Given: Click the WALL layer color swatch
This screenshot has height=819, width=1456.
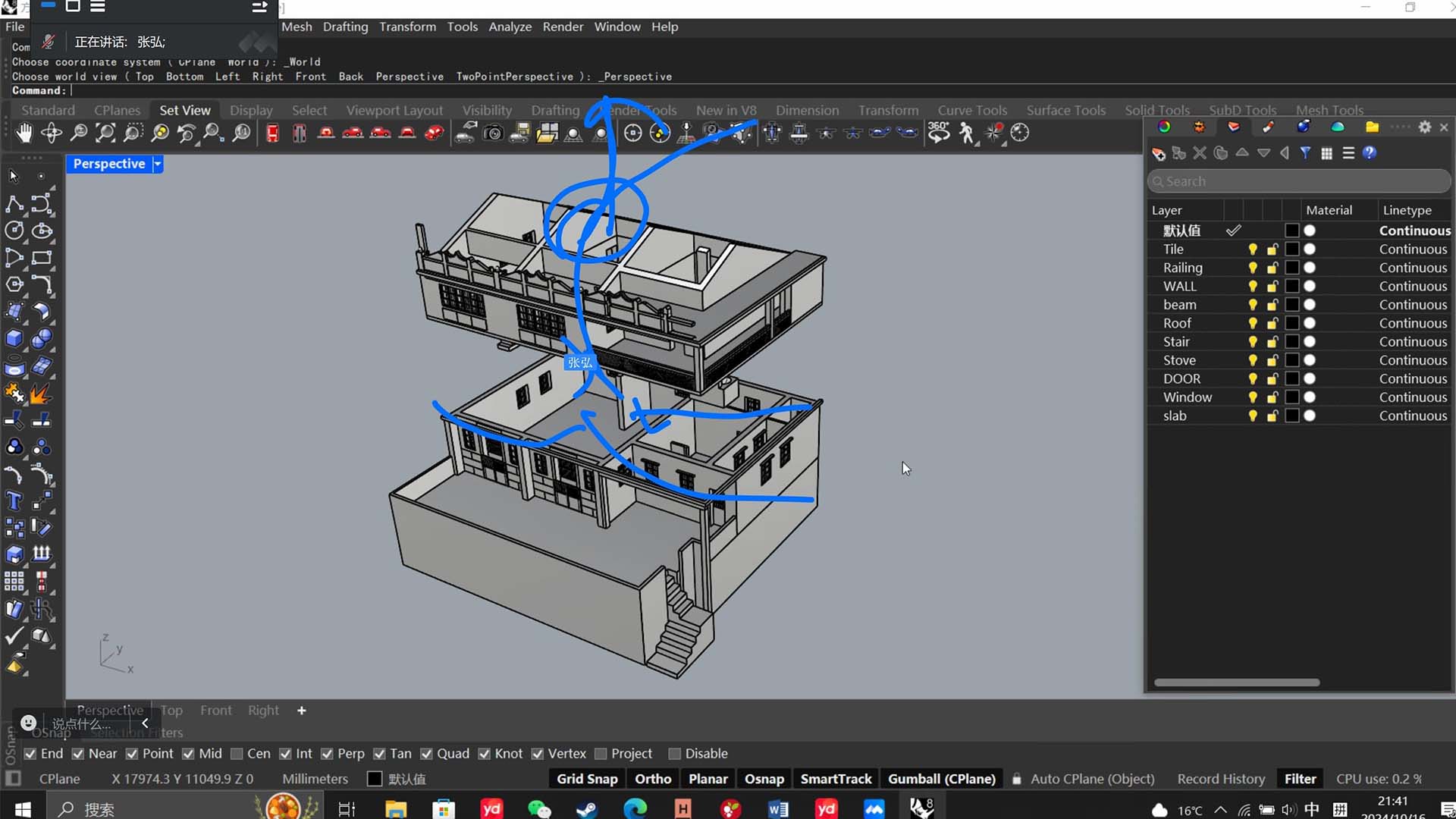Looking at the screenshot, I should point(1292,287).
